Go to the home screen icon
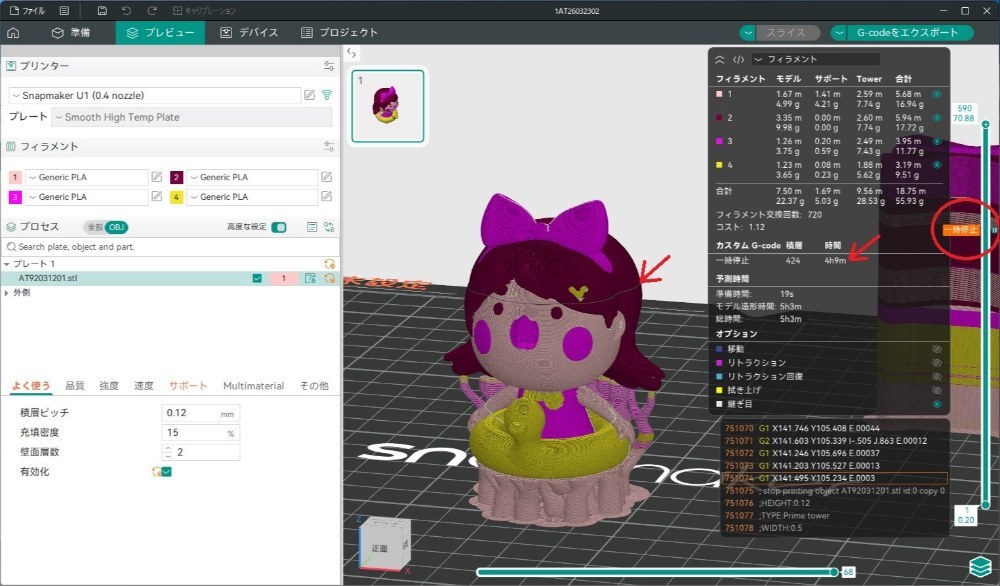 click(13, 33)
